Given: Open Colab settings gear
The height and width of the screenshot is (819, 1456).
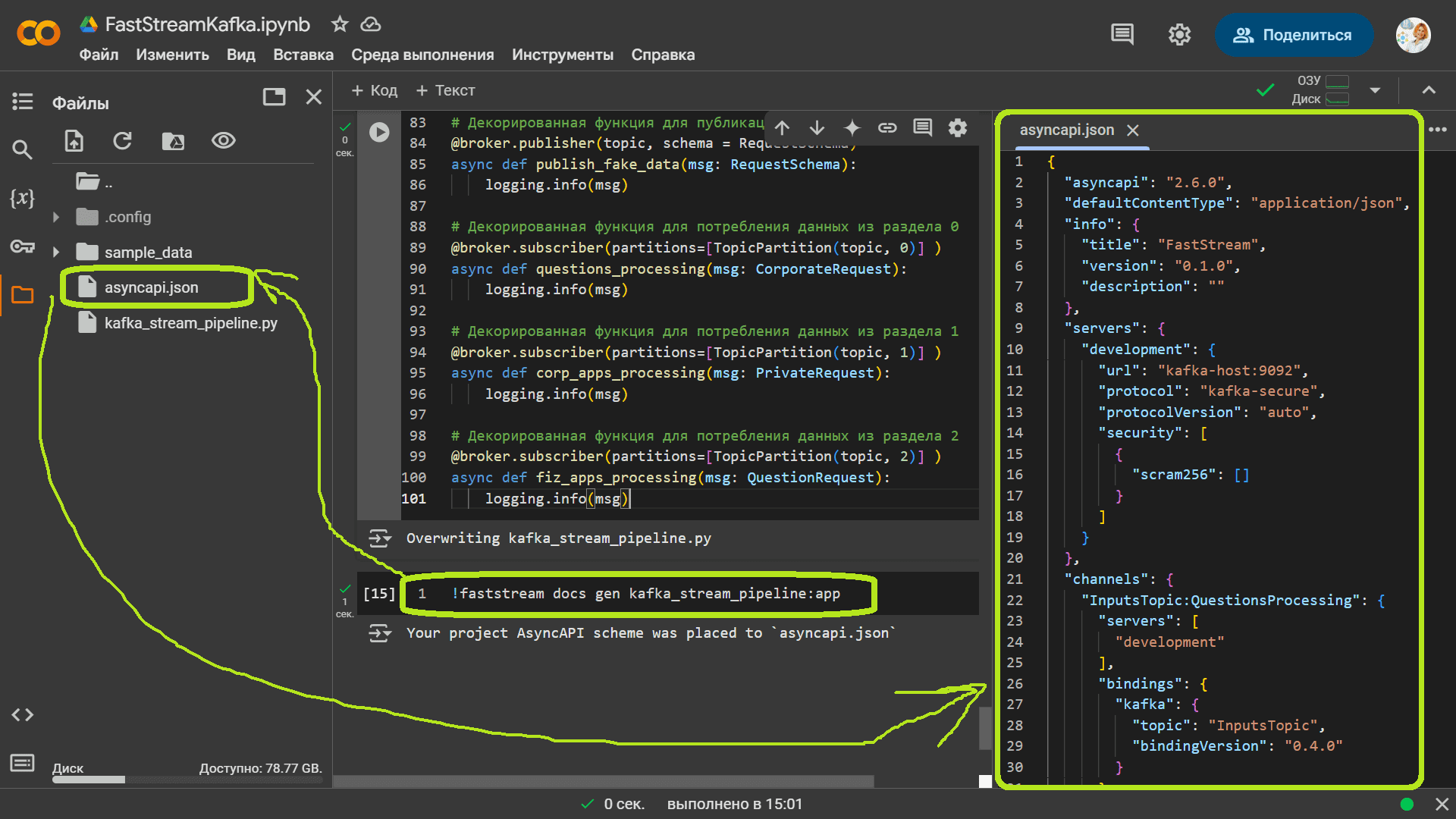Looking at the screenshot, I should 1179,34.
